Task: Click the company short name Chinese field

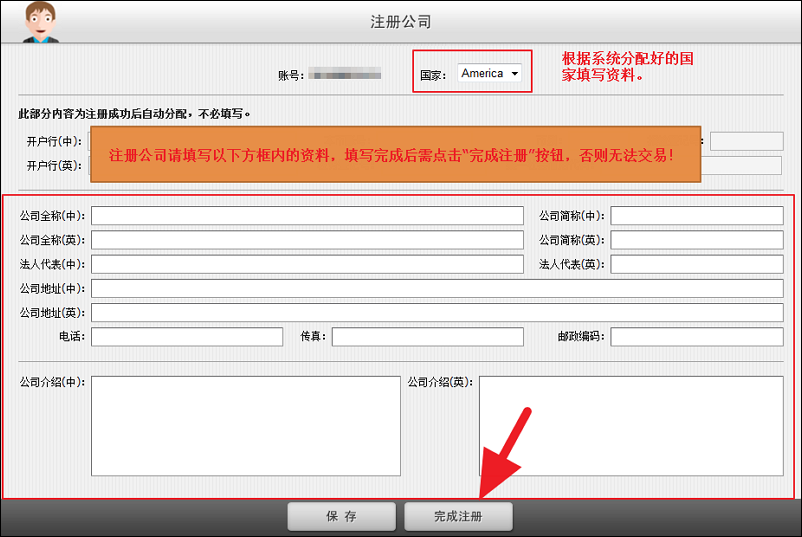Action: [696, 216]
